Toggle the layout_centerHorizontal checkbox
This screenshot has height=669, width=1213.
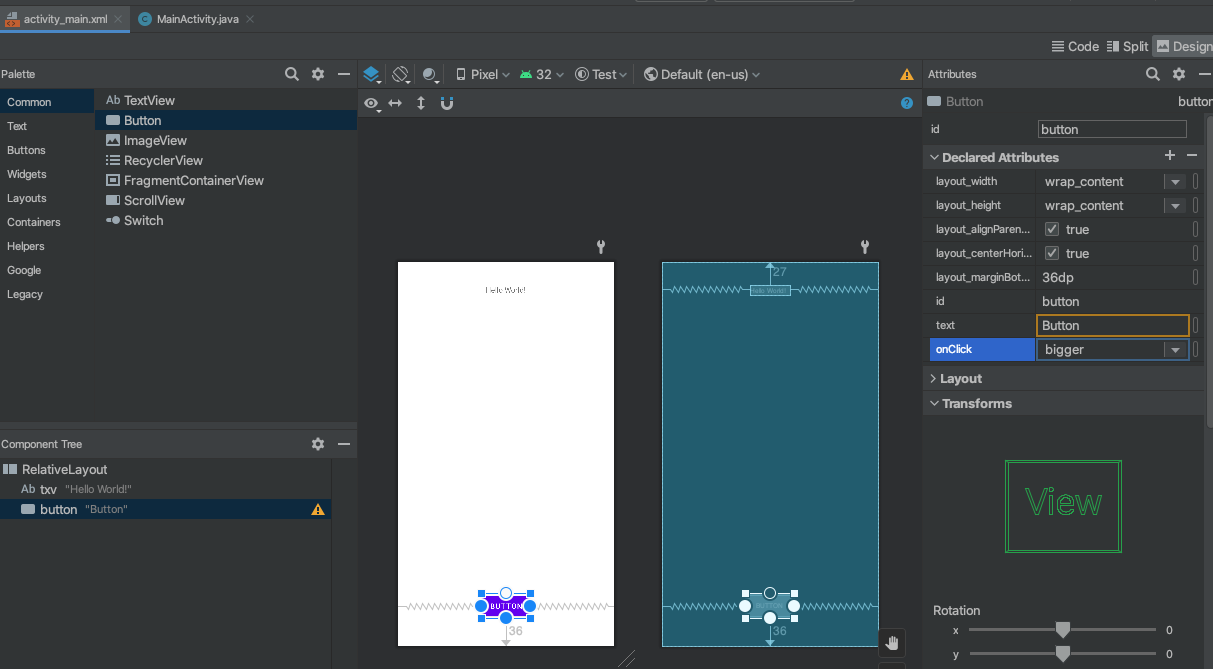click(1052, 253)
